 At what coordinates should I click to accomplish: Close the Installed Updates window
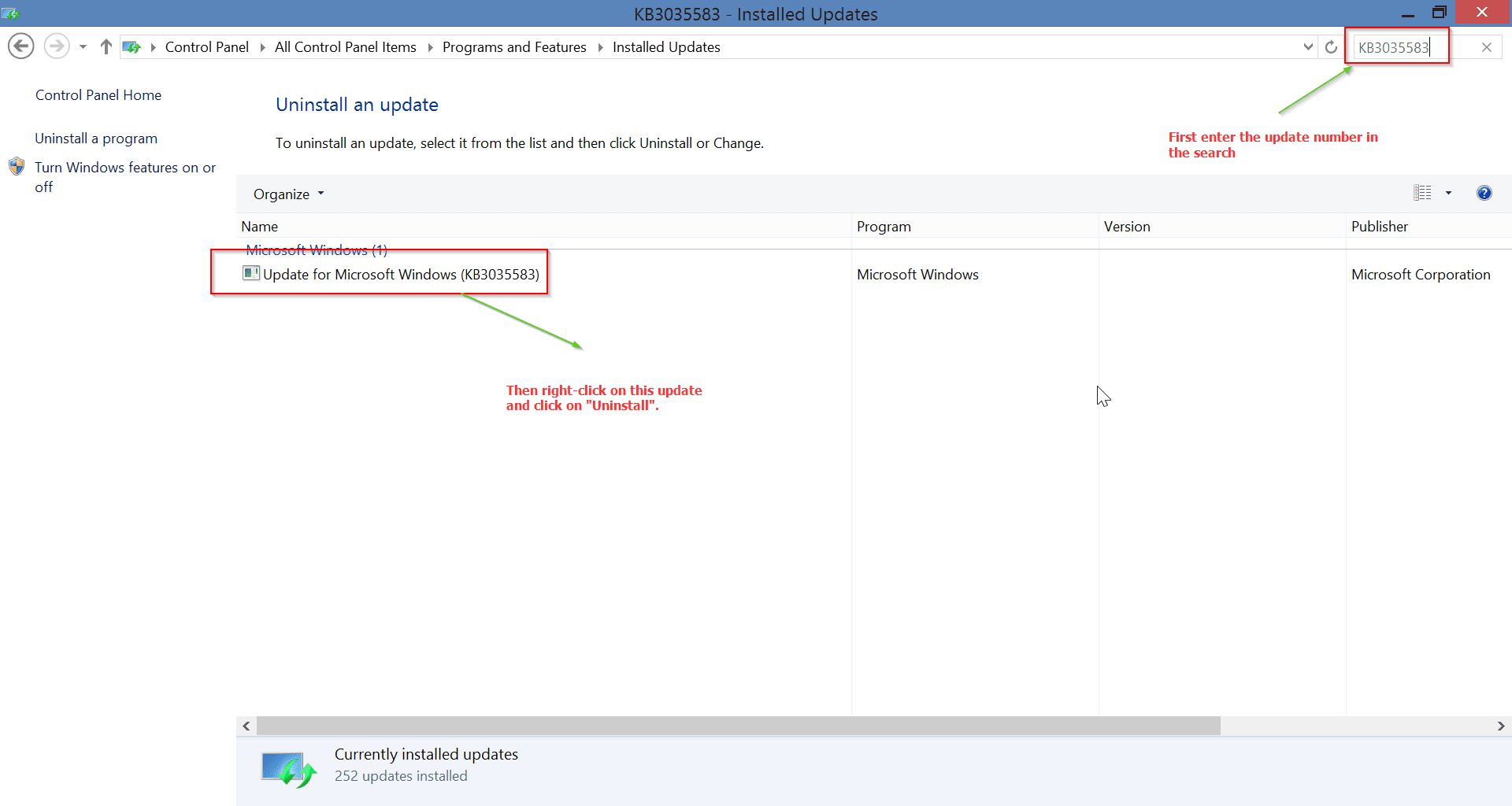coord(1483,13)
